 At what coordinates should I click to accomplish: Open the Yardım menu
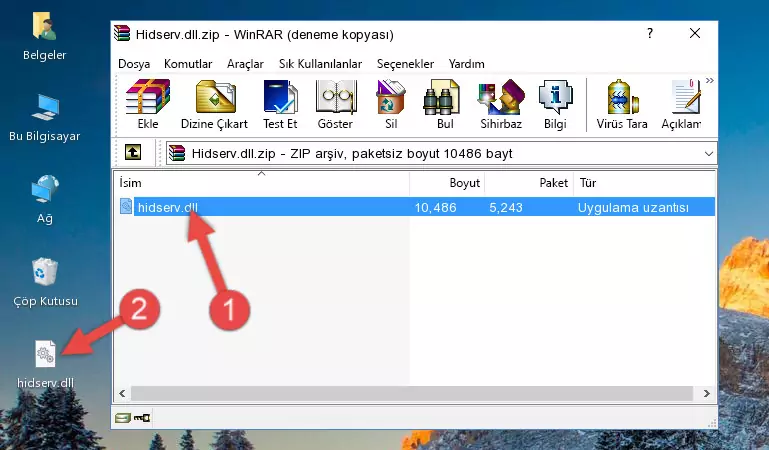click(x=466, y=64)
